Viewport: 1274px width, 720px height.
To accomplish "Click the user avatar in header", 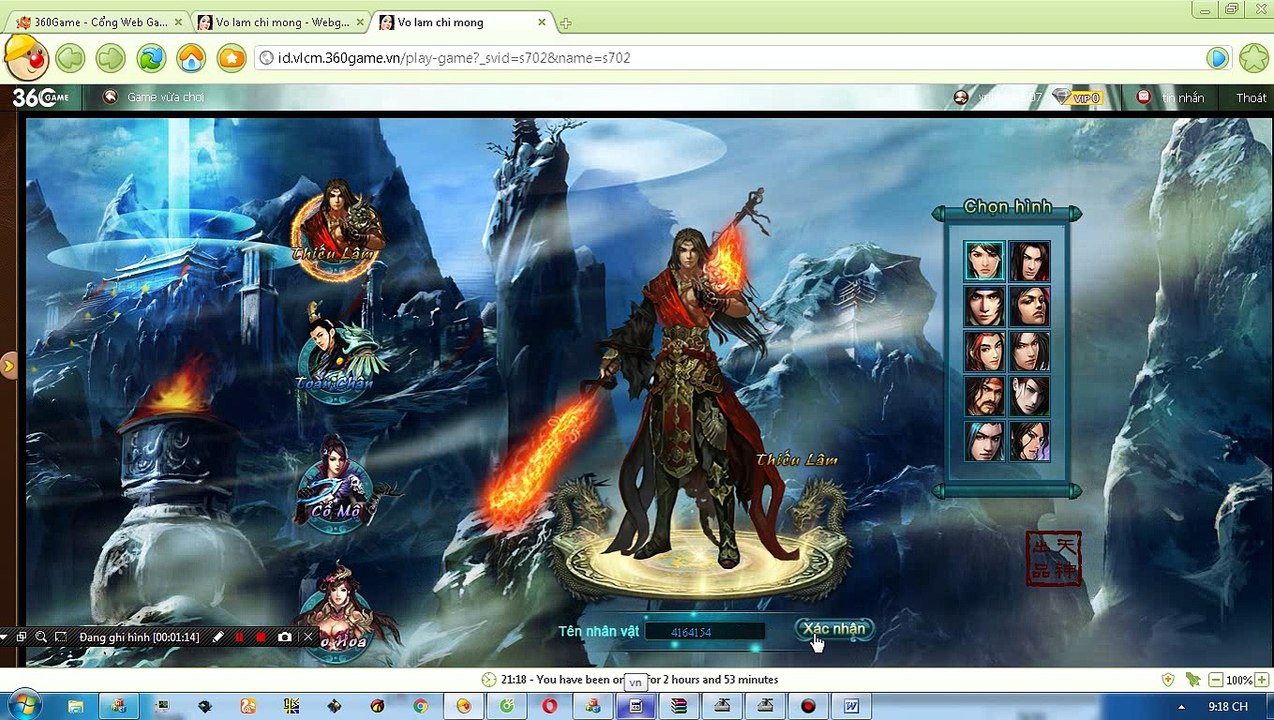I will (961, 97).
